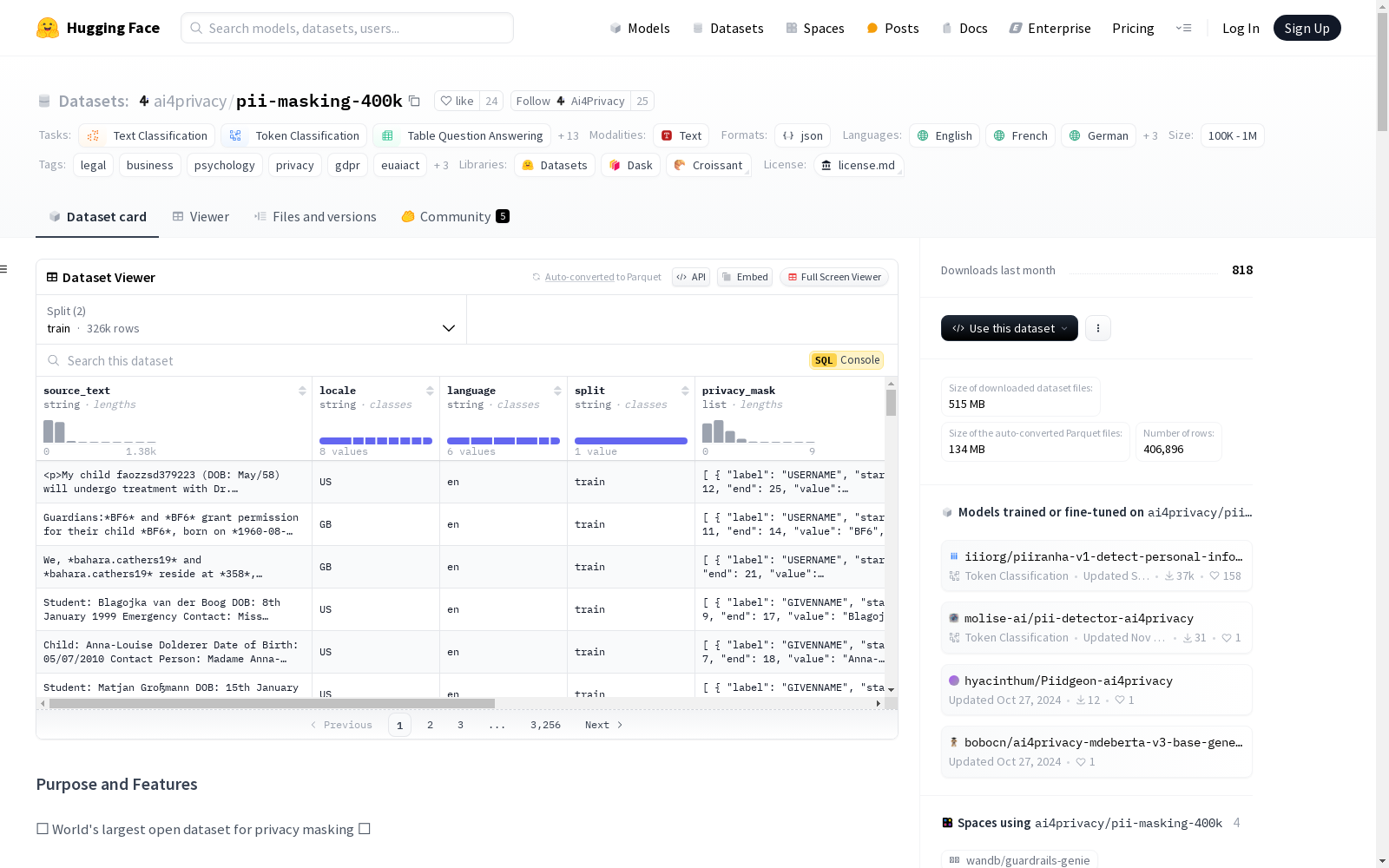Expand the +13 more tasks list
1389x868 pixels.
click(569, 135)
